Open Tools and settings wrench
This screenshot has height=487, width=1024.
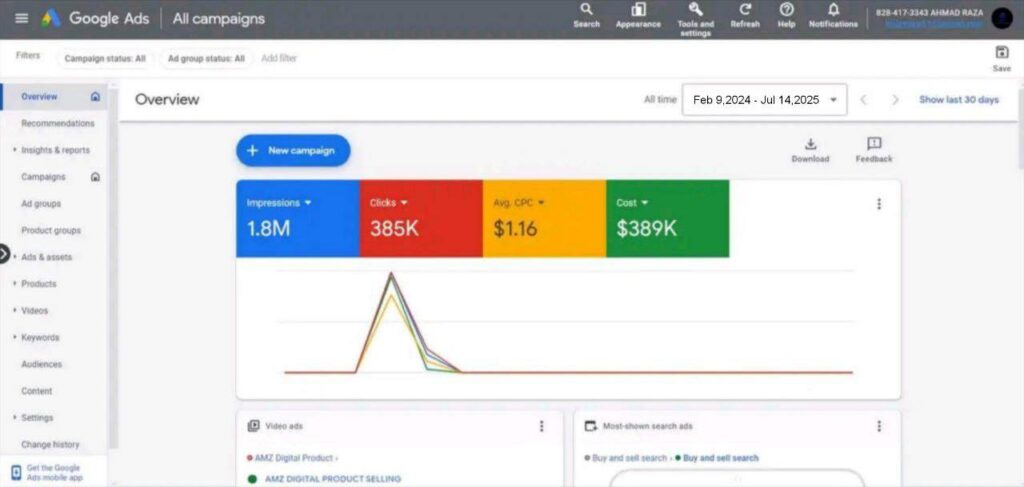click(695, 10)
